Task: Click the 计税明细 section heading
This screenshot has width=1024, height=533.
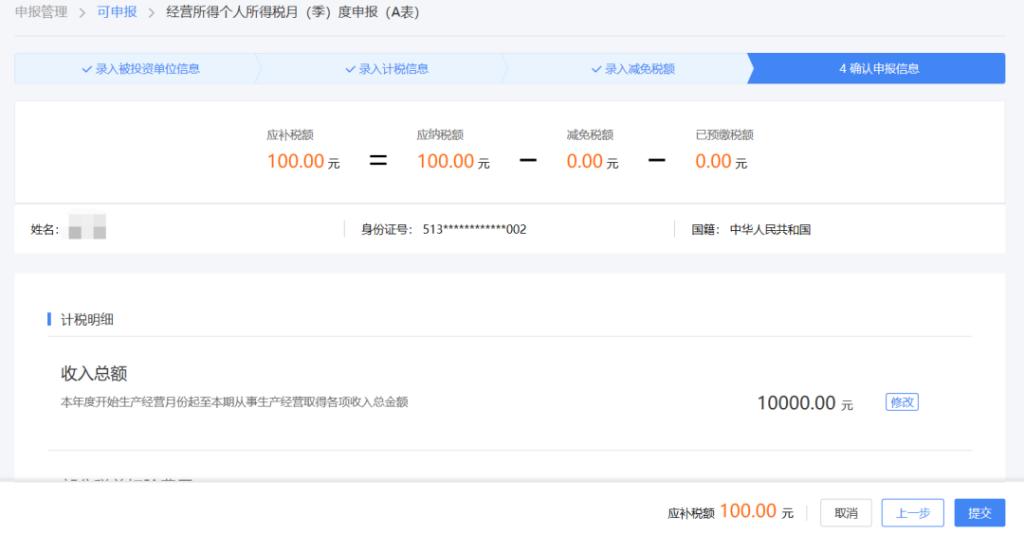Action: (87, 319)
